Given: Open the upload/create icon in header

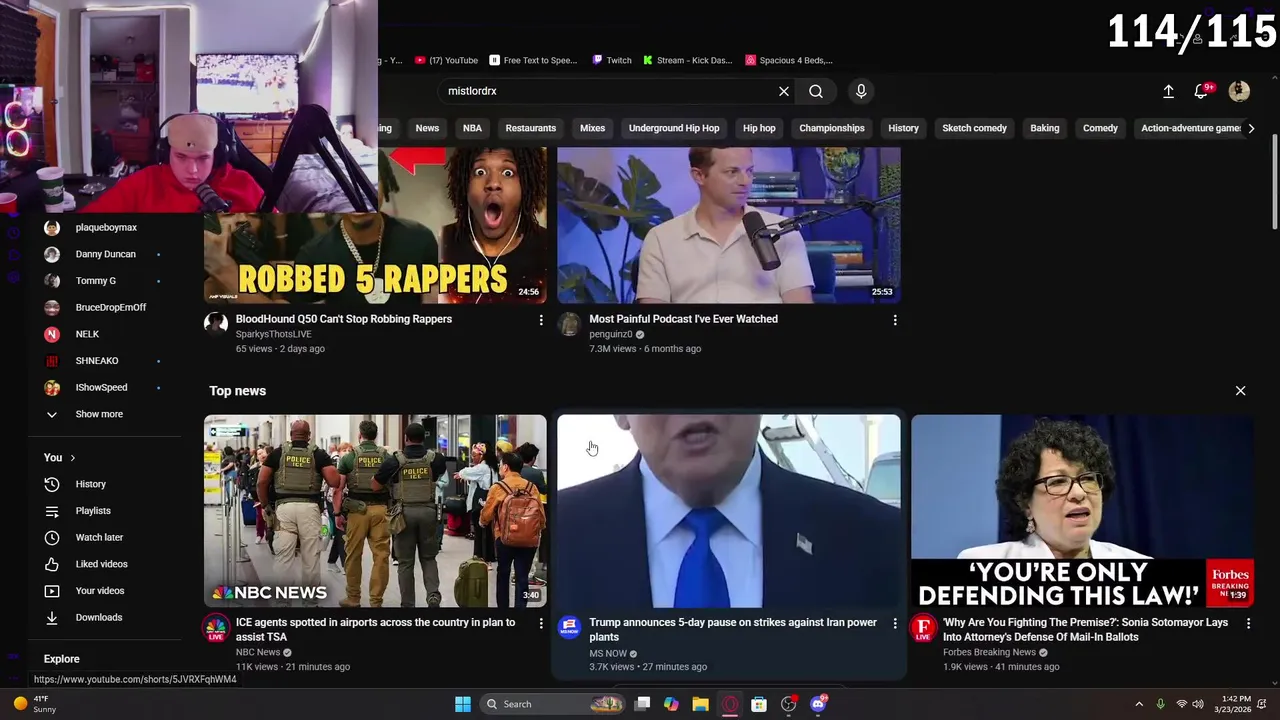Looking at the screenshot, I should [x=1168, y=91].
